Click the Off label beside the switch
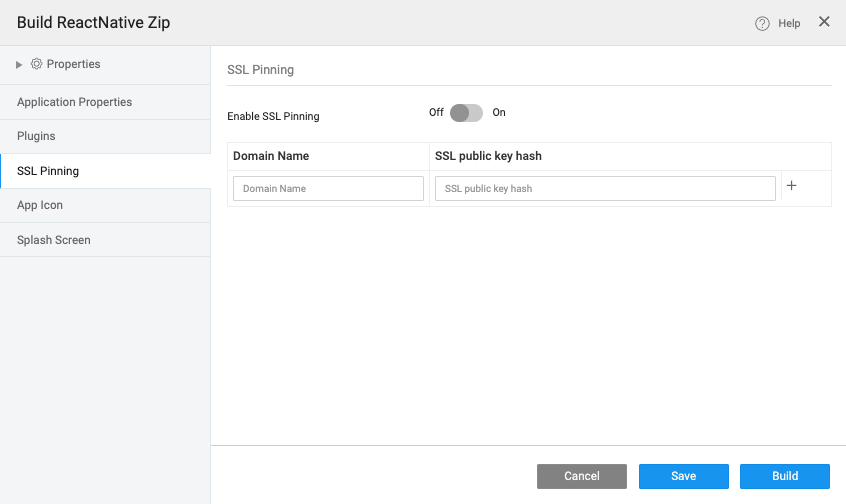The width and height of the screenshot is (846, 504). [436, 113]
